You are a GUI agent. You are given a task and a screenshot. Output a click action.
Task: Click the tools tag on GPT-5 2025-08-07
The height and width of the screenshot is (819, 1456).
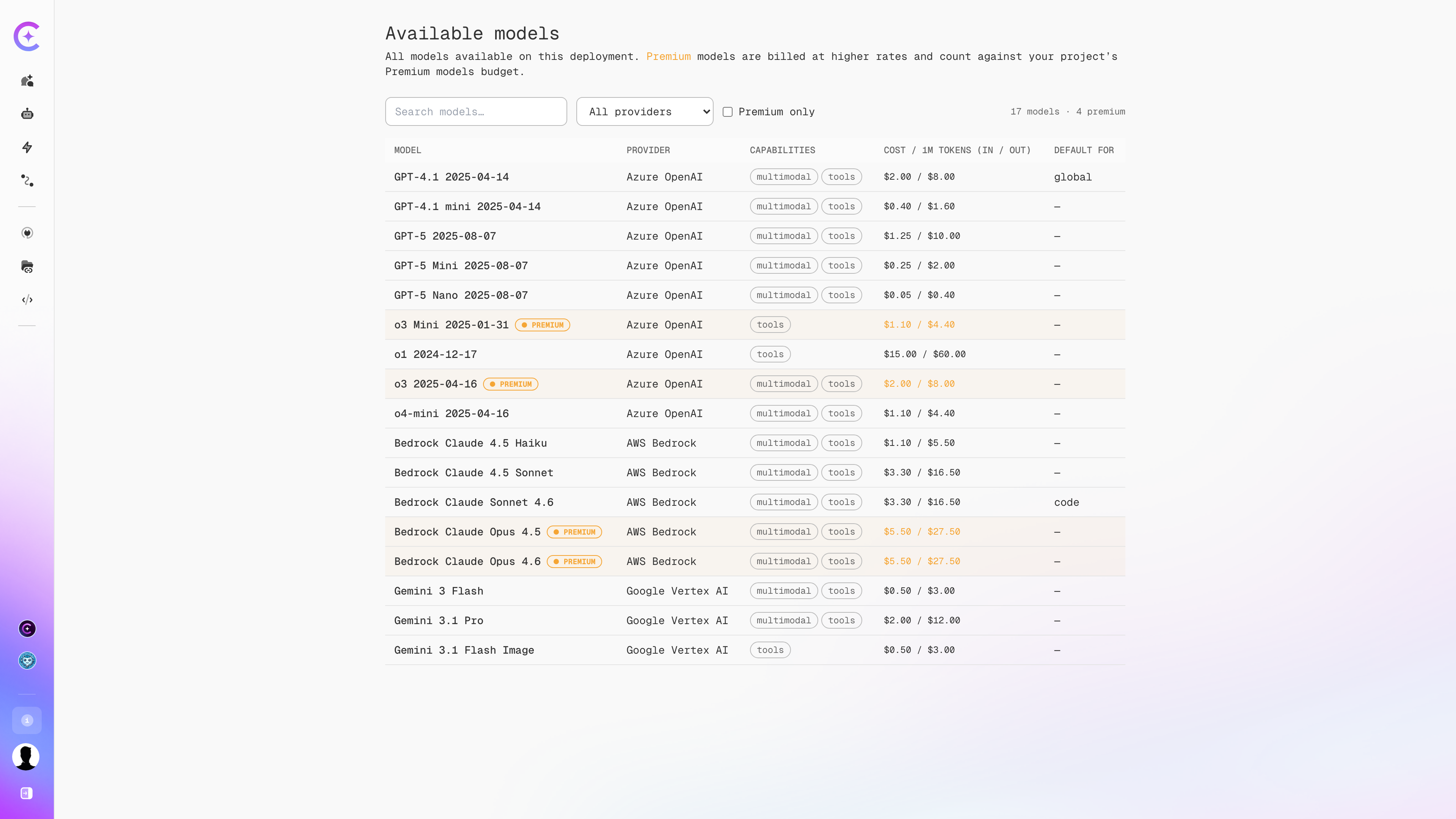point(842,236)
